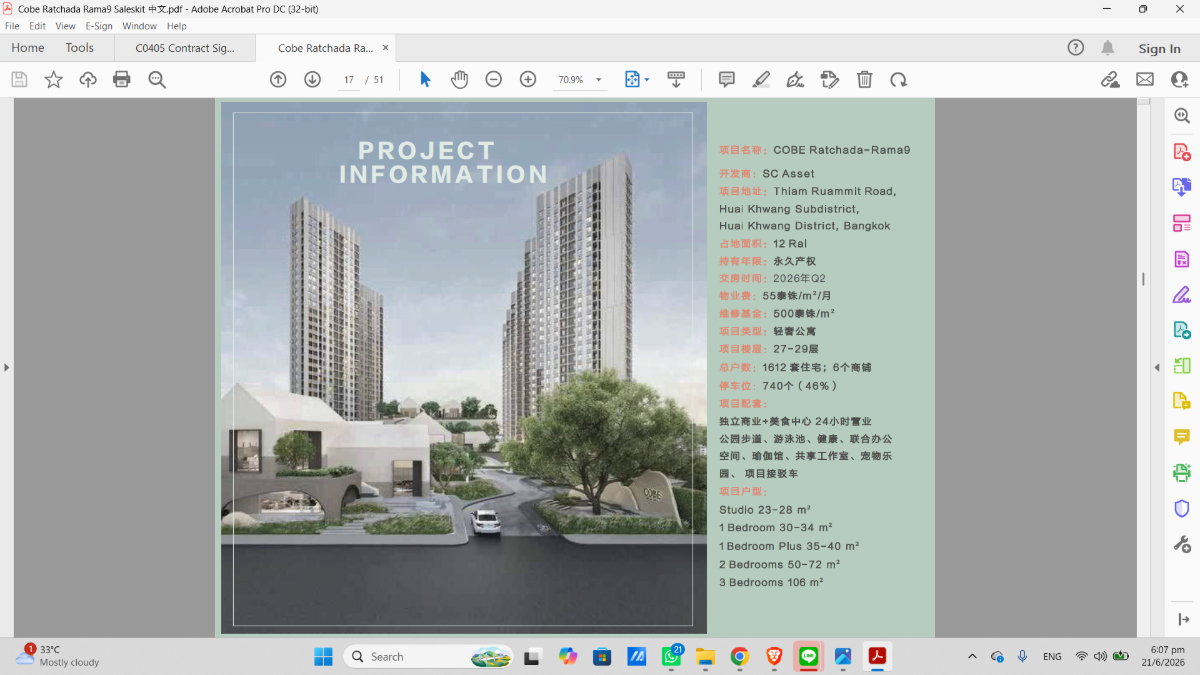1200x675 pixels.
Task: Click the scrolling mode keyboard icon
Action: click(676, 80)
